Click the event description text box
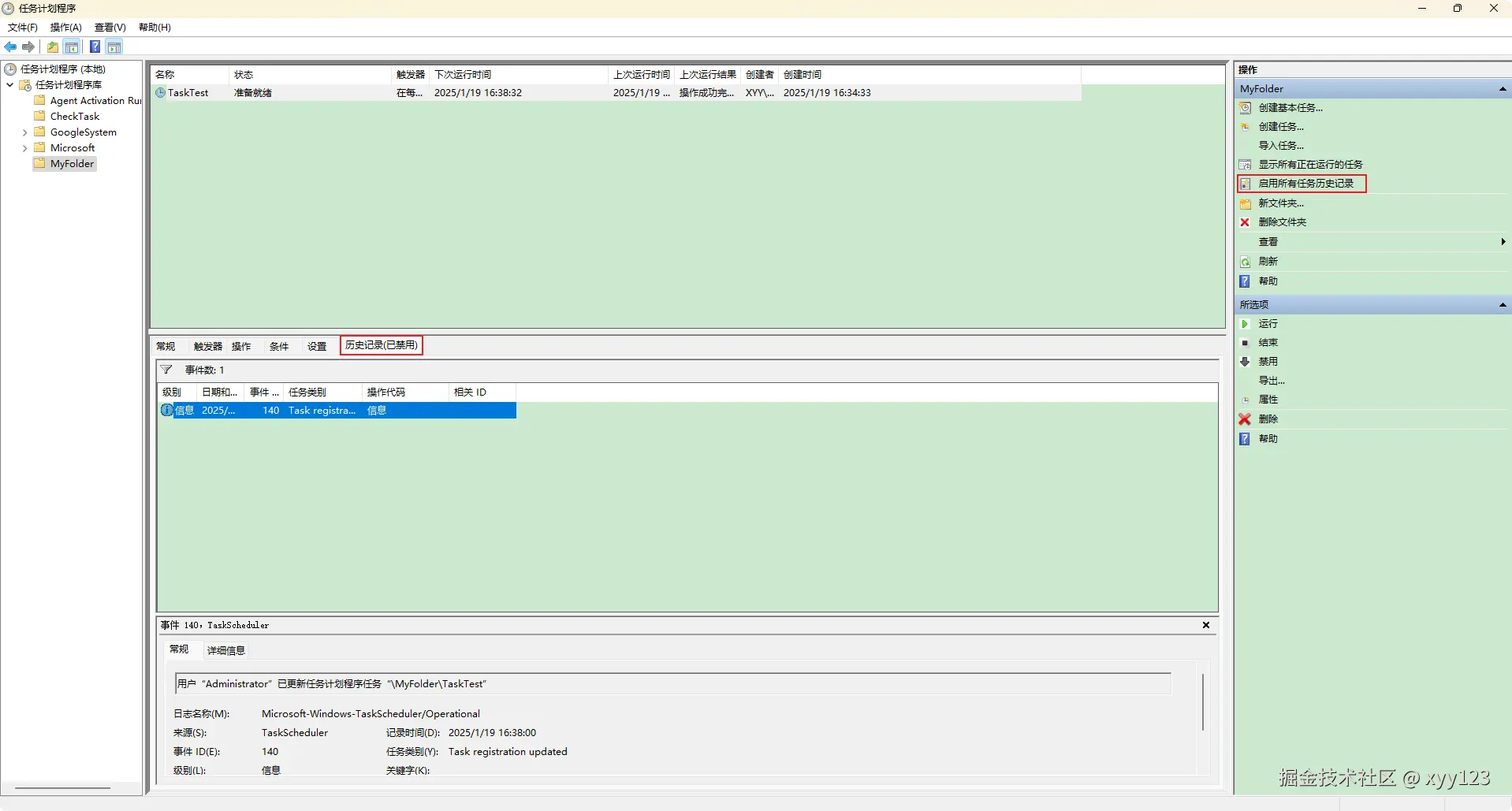 (672, 684)
